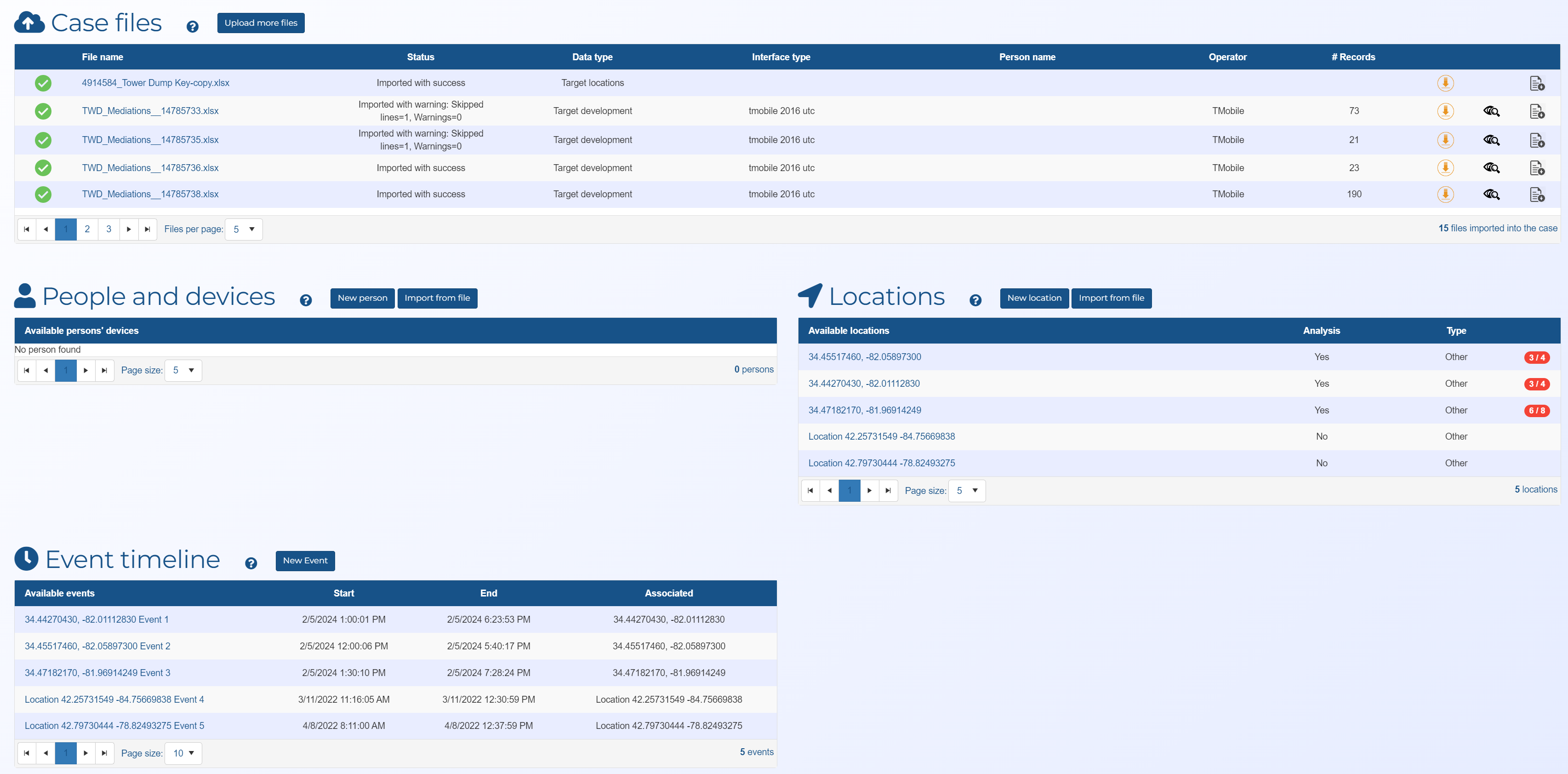Viewport: 1568px width, 774px height.
Task: Open file report for 4914584_Tower Dump Key-copy.xlsx
Action: (x=1536, y=83)
